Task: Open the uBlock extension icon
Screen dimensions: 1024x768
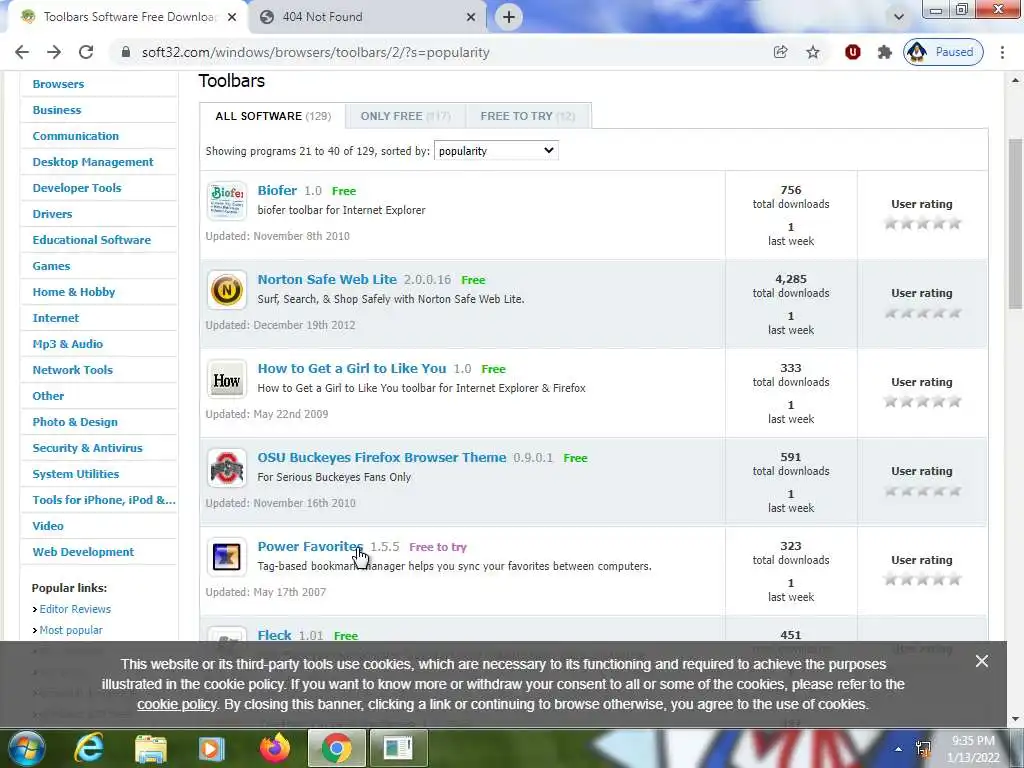Action: click(852, 52)
